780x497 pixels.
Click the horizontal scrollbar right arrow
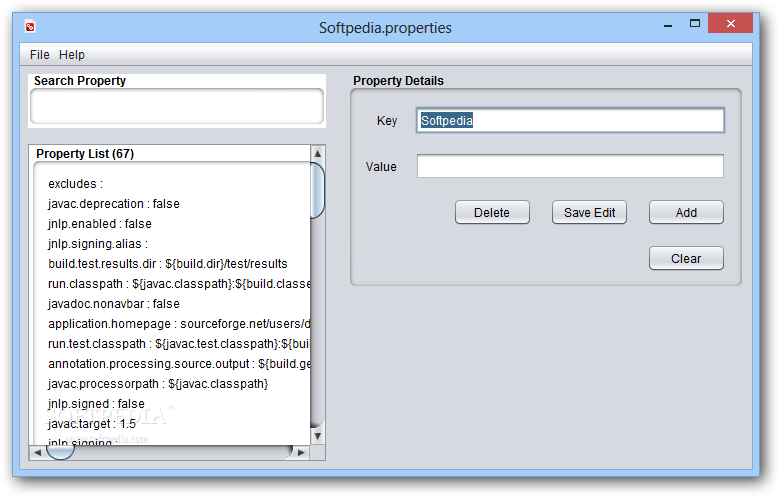pyautogui.click(x=301, y=453)
